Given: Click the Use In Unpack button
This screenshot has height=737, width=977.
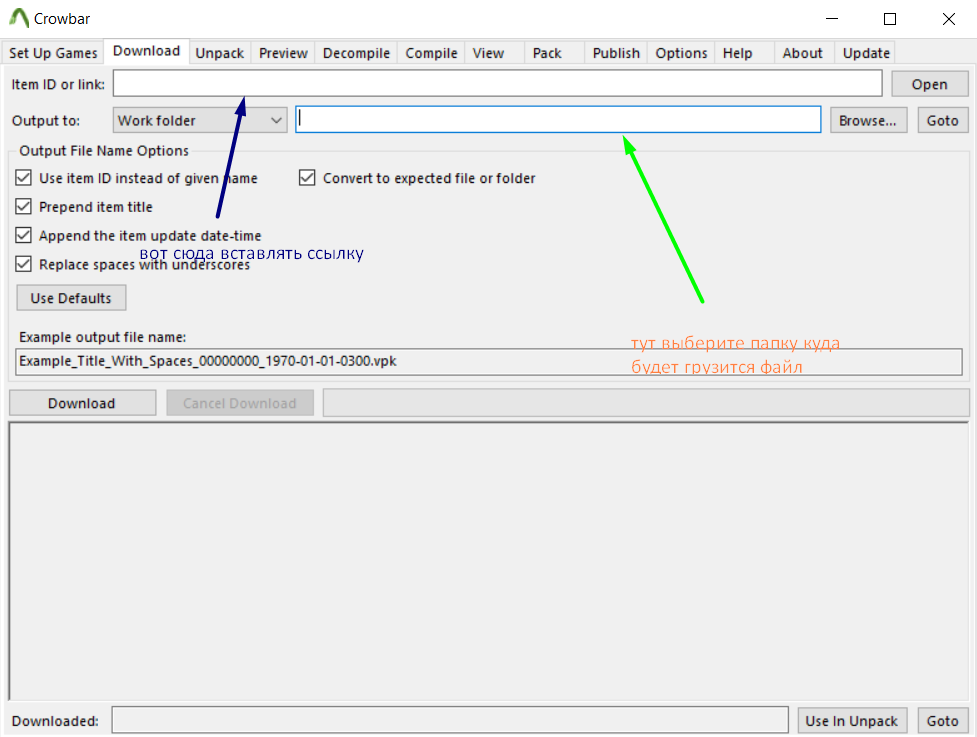Looking at the screenshot, I should [852, 721].
